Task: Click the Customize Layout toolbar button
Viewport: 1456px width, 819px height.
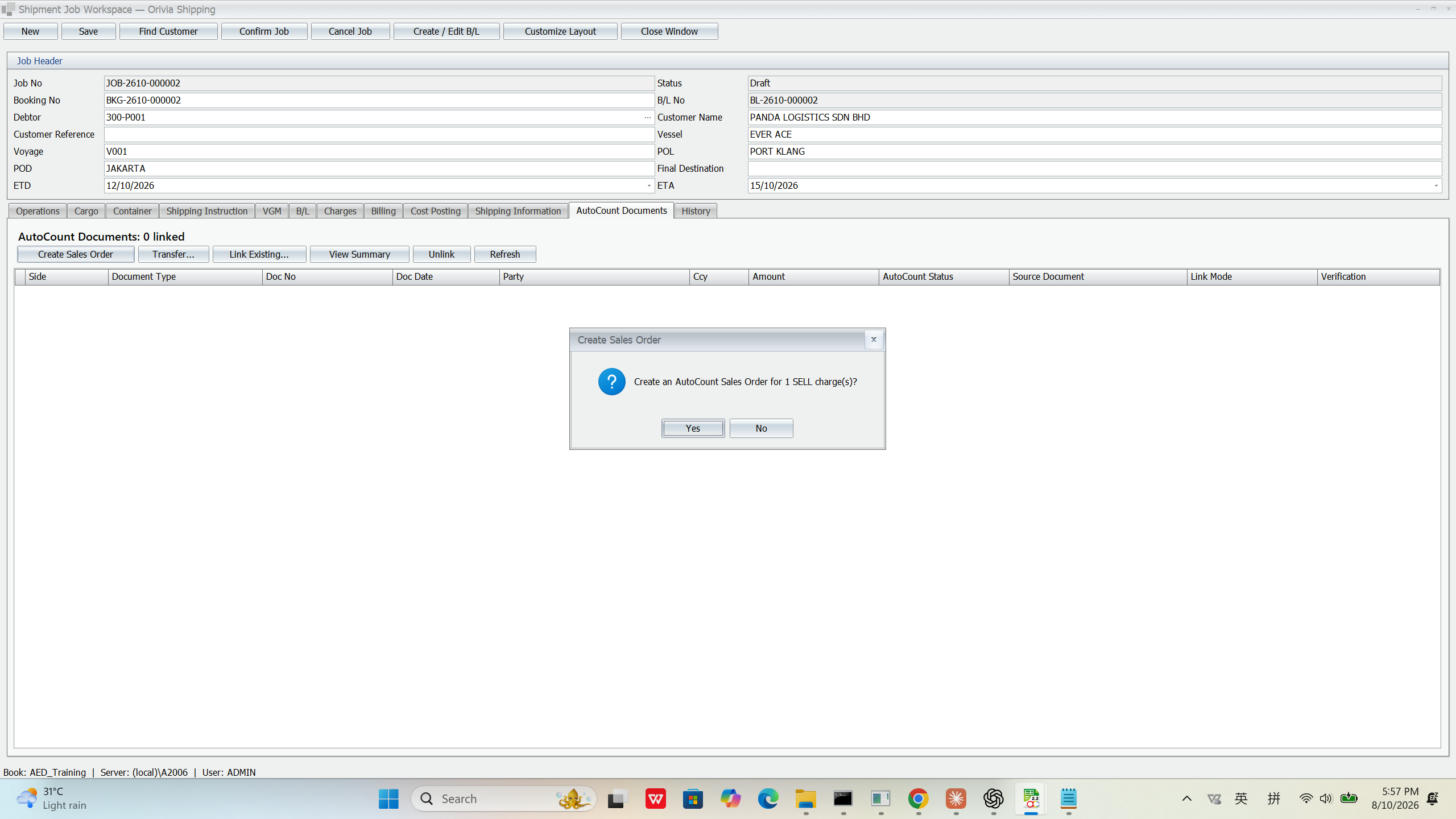Action: (x=560, y=31)
